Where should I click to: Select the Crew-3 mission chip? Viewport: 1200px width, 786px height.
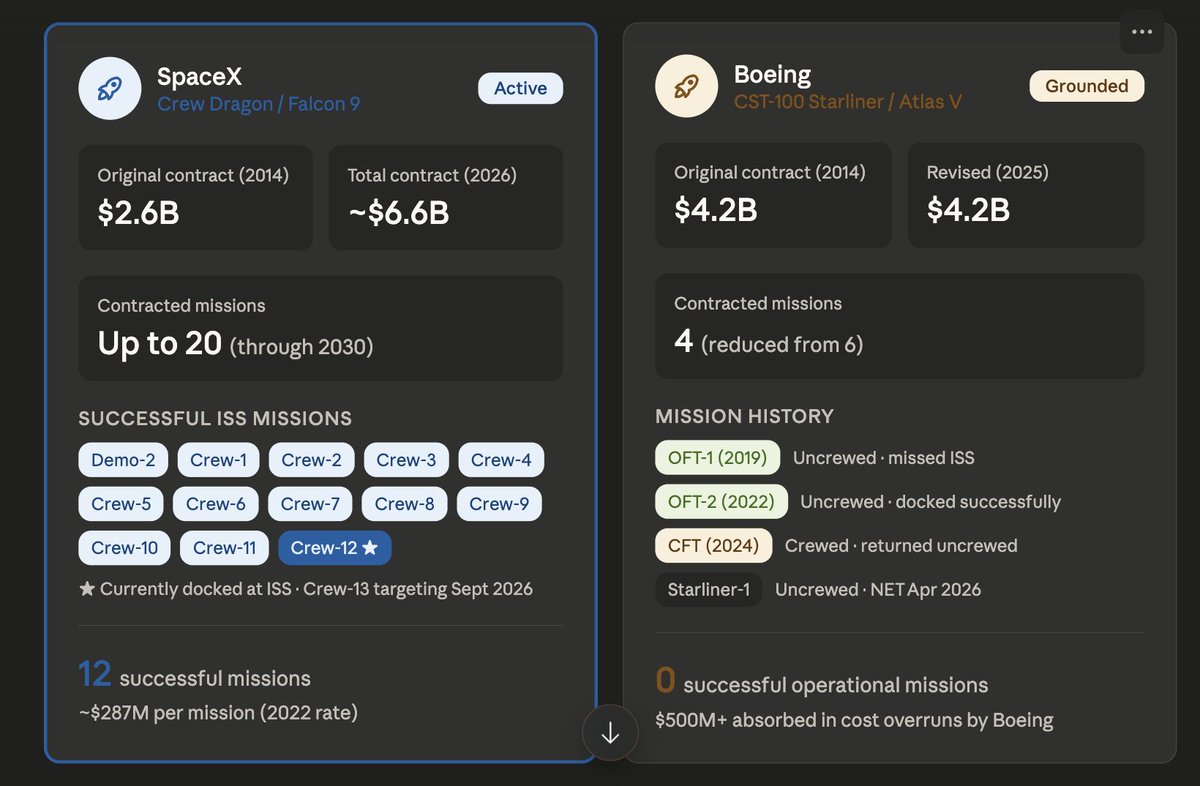pos(406,460)
